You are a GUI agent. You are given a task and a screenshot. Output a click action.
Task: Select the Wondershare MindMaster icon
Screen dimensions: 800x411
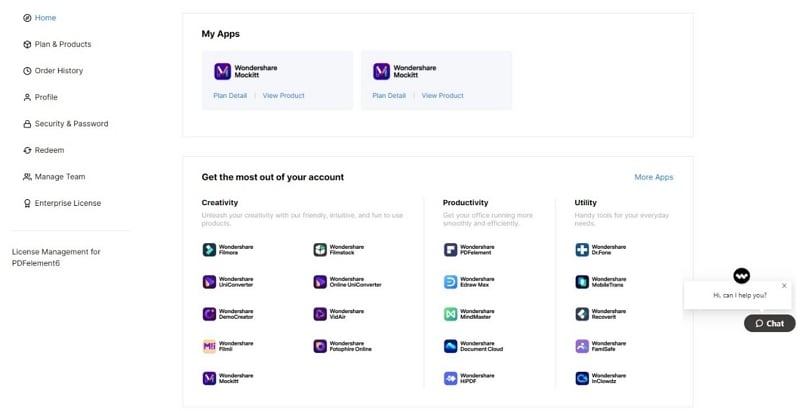450,314
